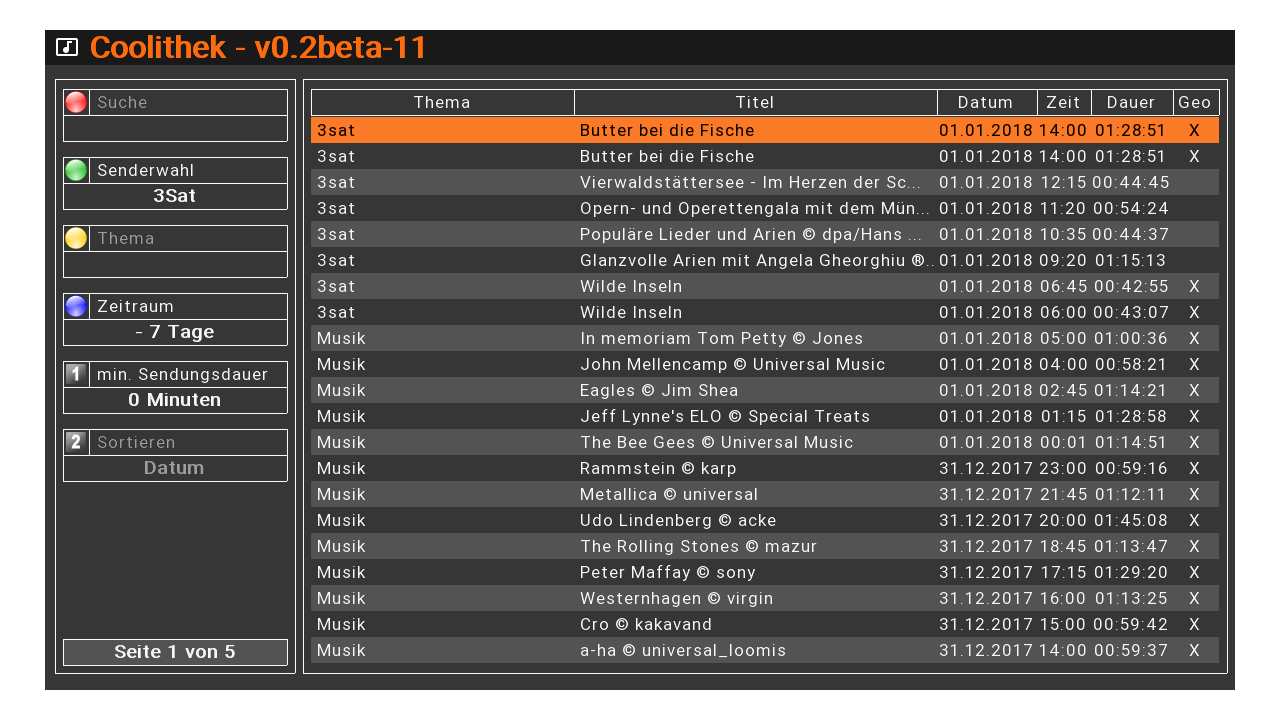This screenshot has height=720, width=1280.
Task: Click the number 2 Sortieren icon
Action: point(76,442)
